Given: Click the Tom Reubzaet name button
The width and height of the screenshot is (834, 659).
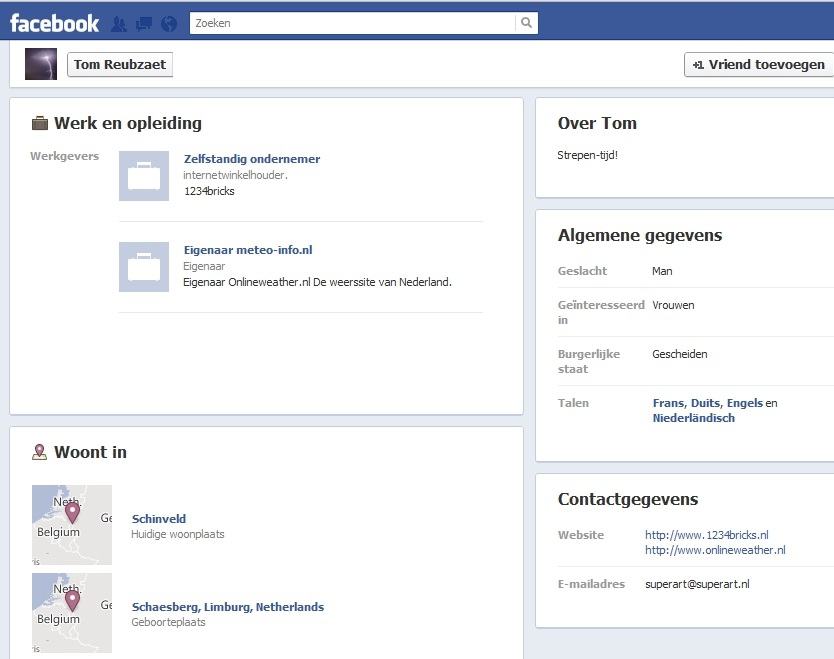Looking at the screenshot, I should 120,64.
